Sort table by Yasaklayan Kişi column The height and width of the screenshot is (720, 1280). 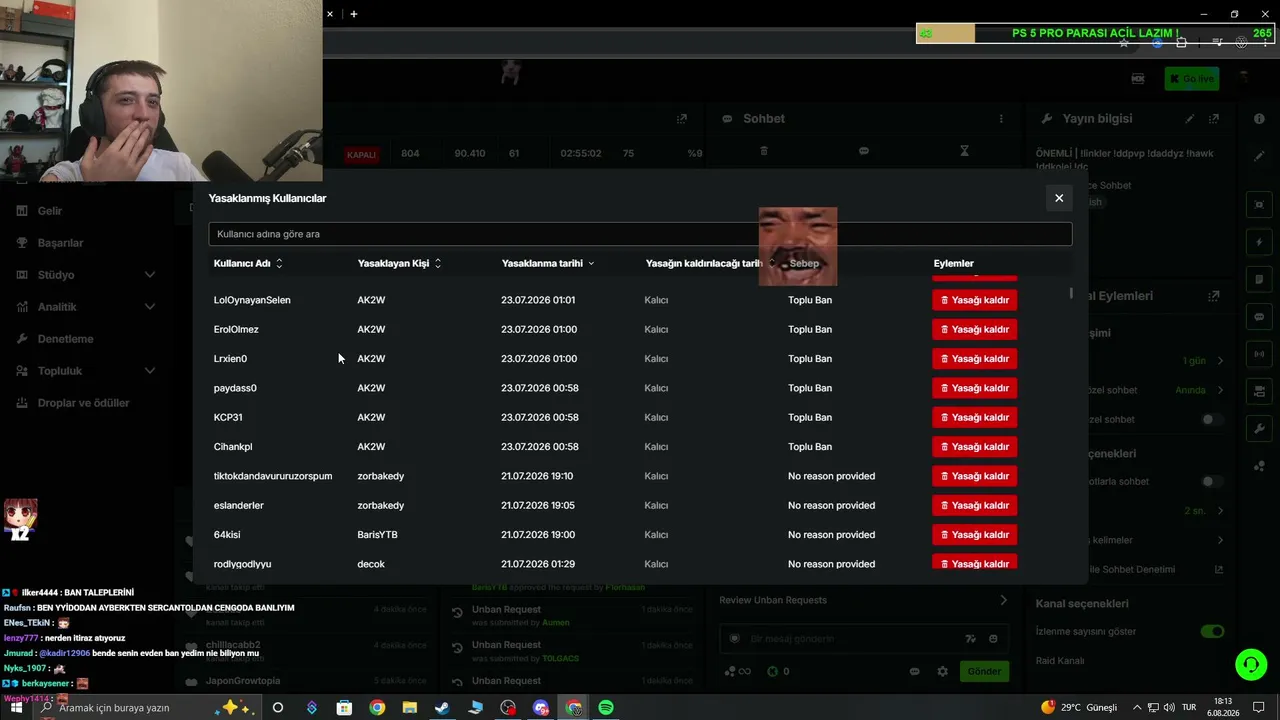[399, 263]
